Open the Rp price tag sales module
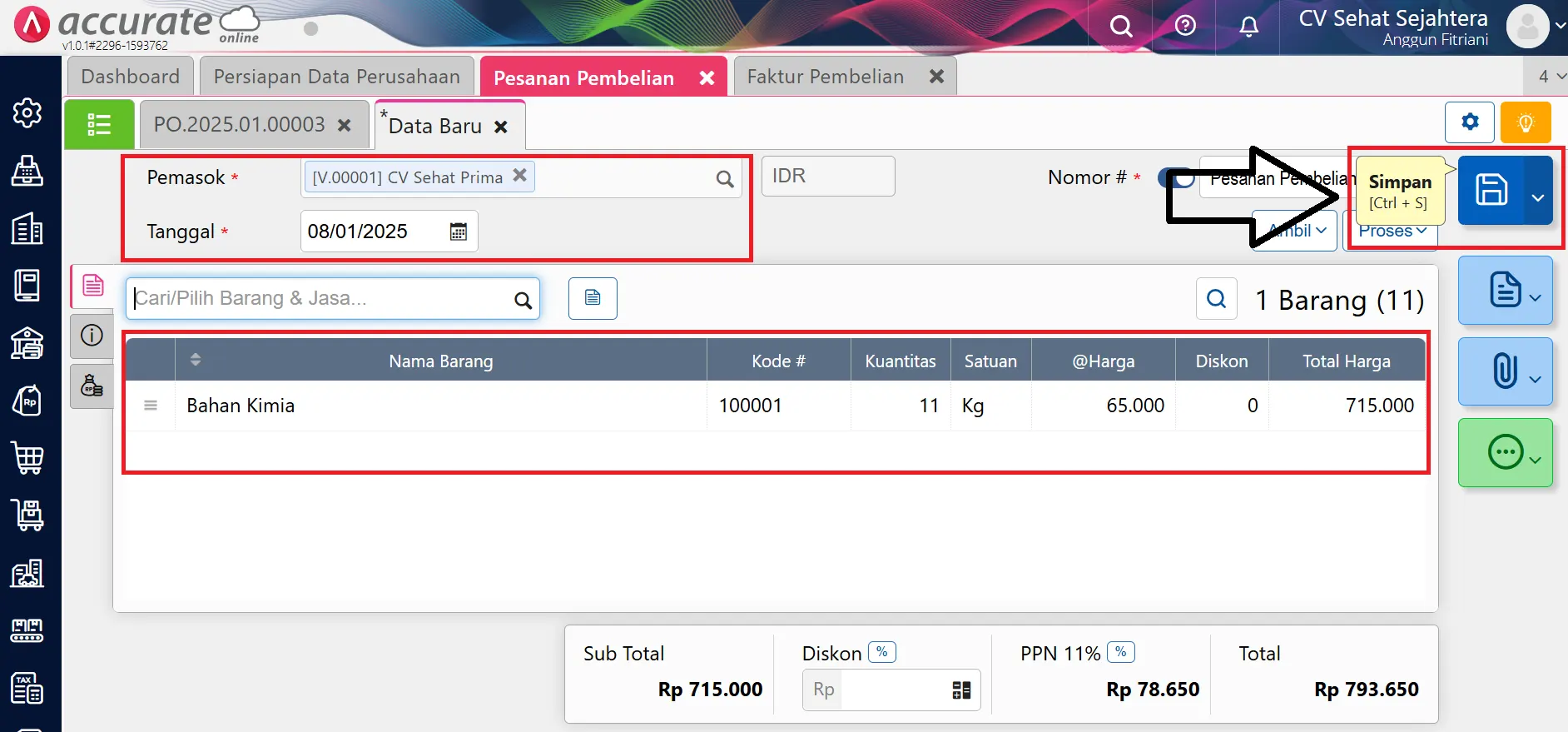1568x732 pixels. pyautogui.click(x=27, y=401)
